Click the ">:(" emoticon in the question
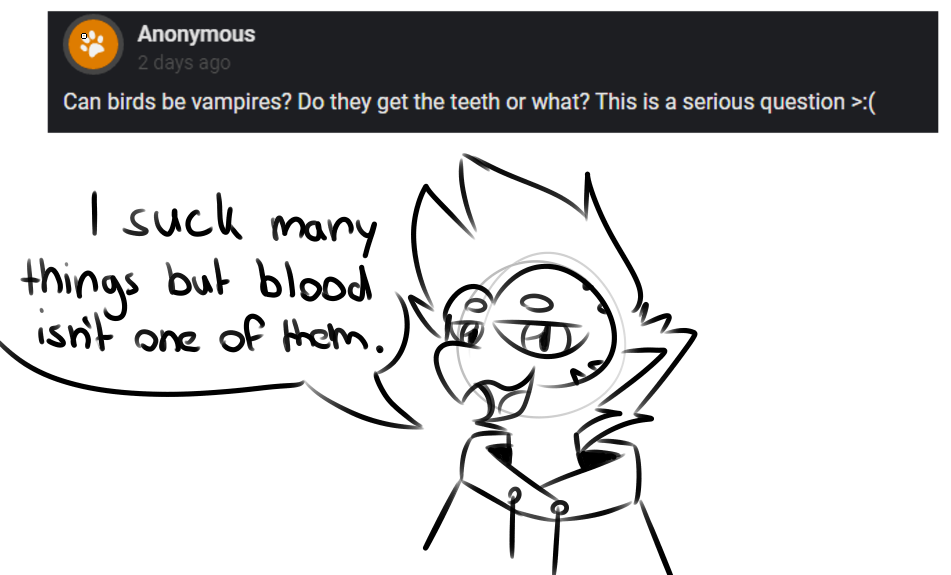The width and height of the screenshot is (951, 575). (863, 102)
